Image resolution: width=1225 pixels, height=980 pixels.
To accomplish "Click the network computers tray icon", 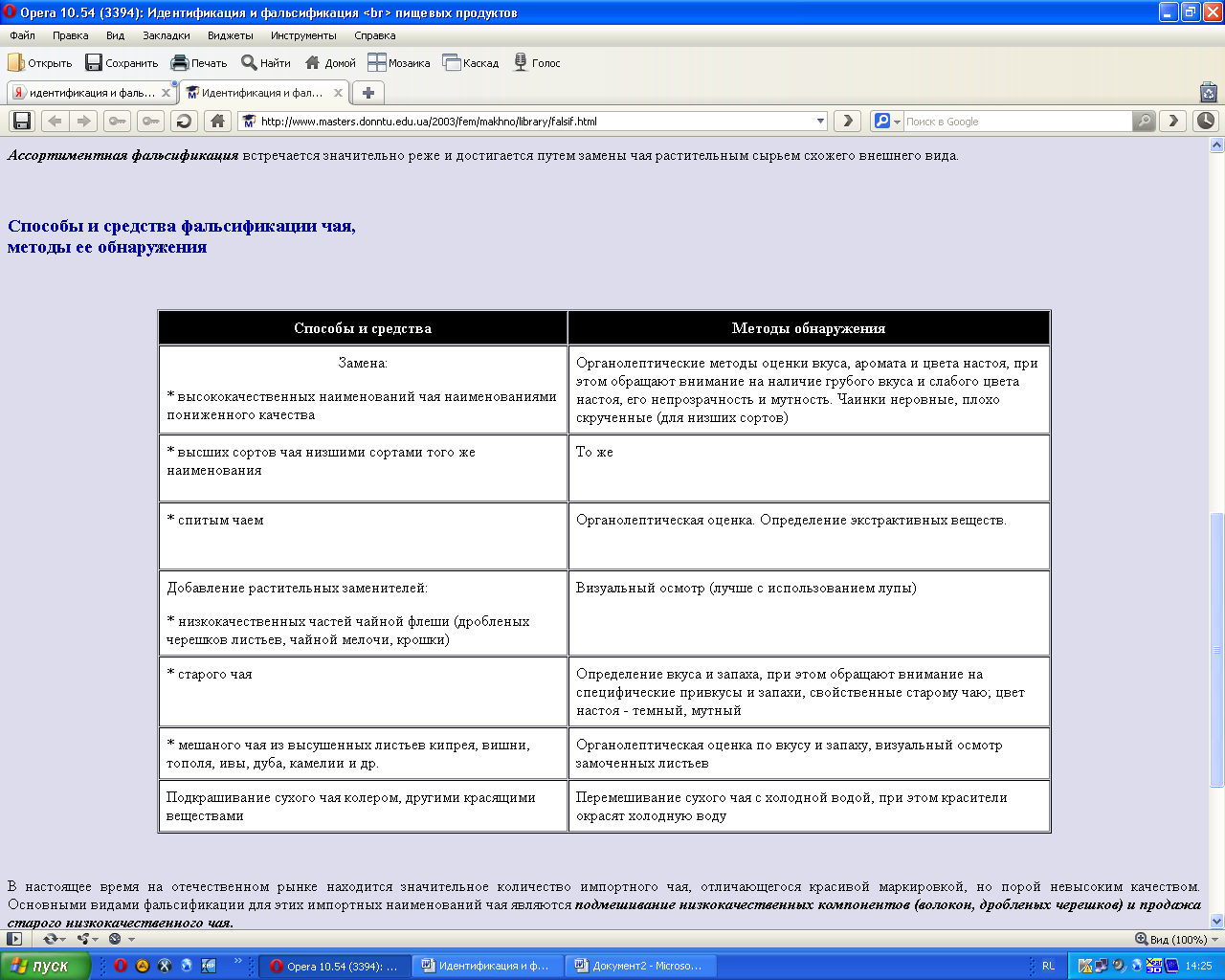I will [1102, 966].
